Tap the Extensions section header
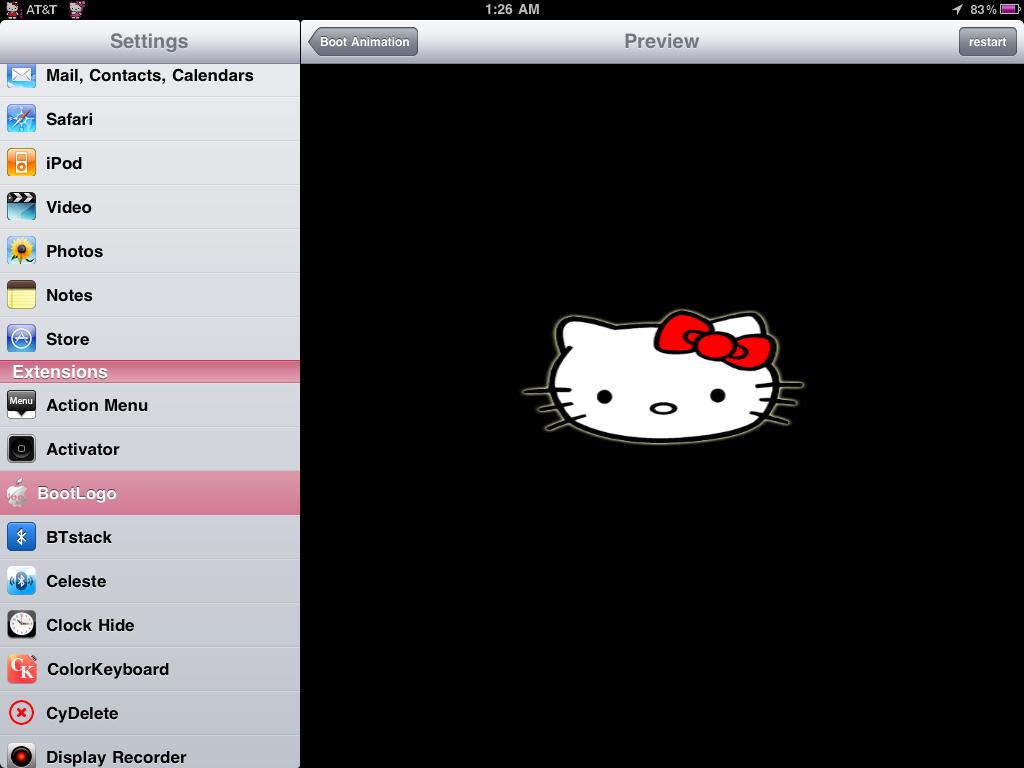 coord(150,372)
